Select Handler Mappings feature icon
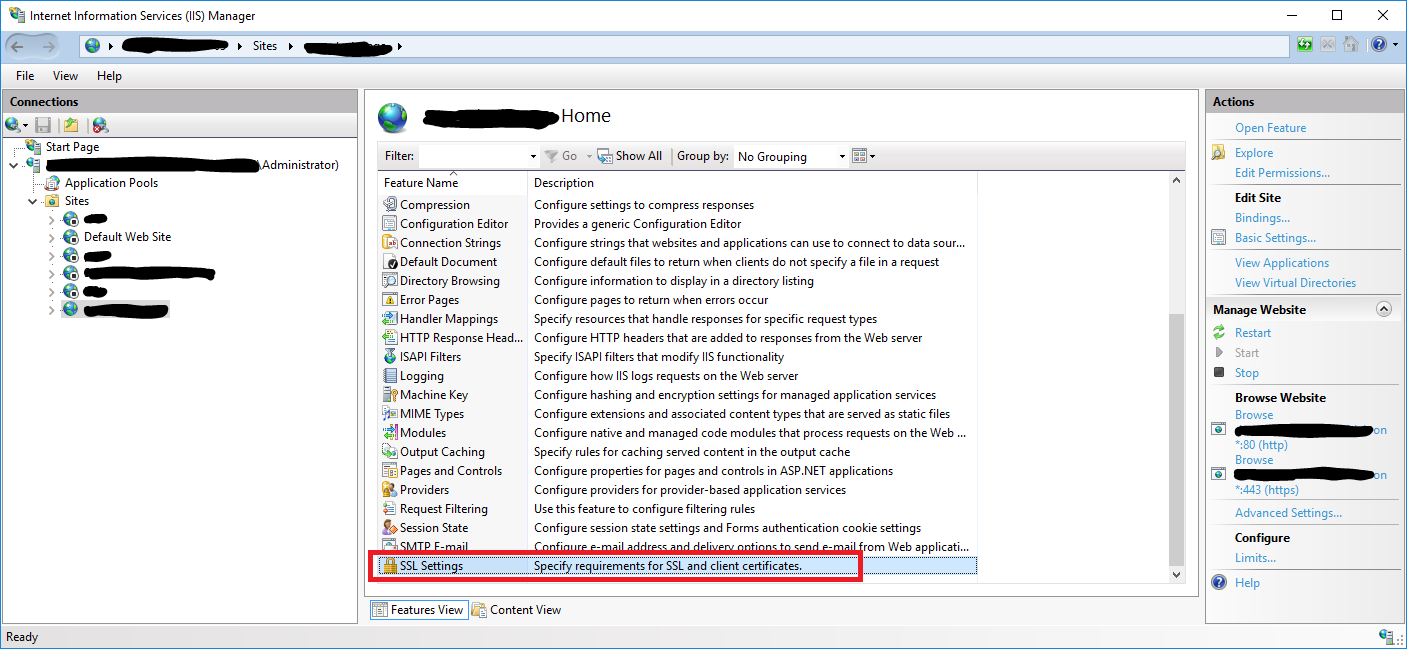This screenshot has height=649, width=1407. pyautogui.click(x=391, y=319)
